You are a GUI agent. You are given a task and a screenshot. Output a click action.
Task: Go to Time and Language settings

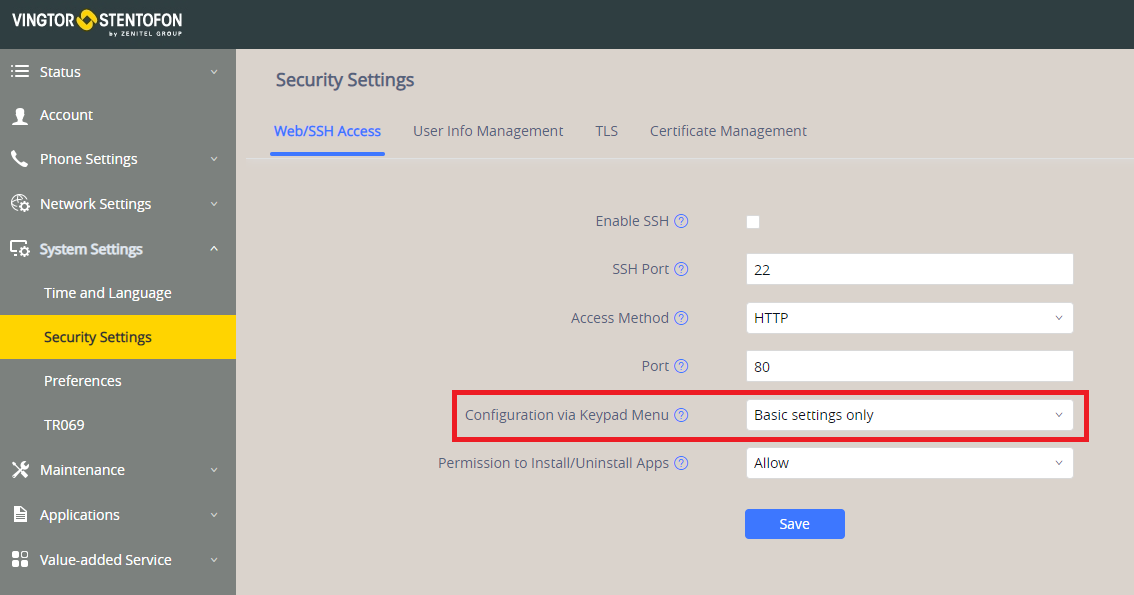pos(108,293)
